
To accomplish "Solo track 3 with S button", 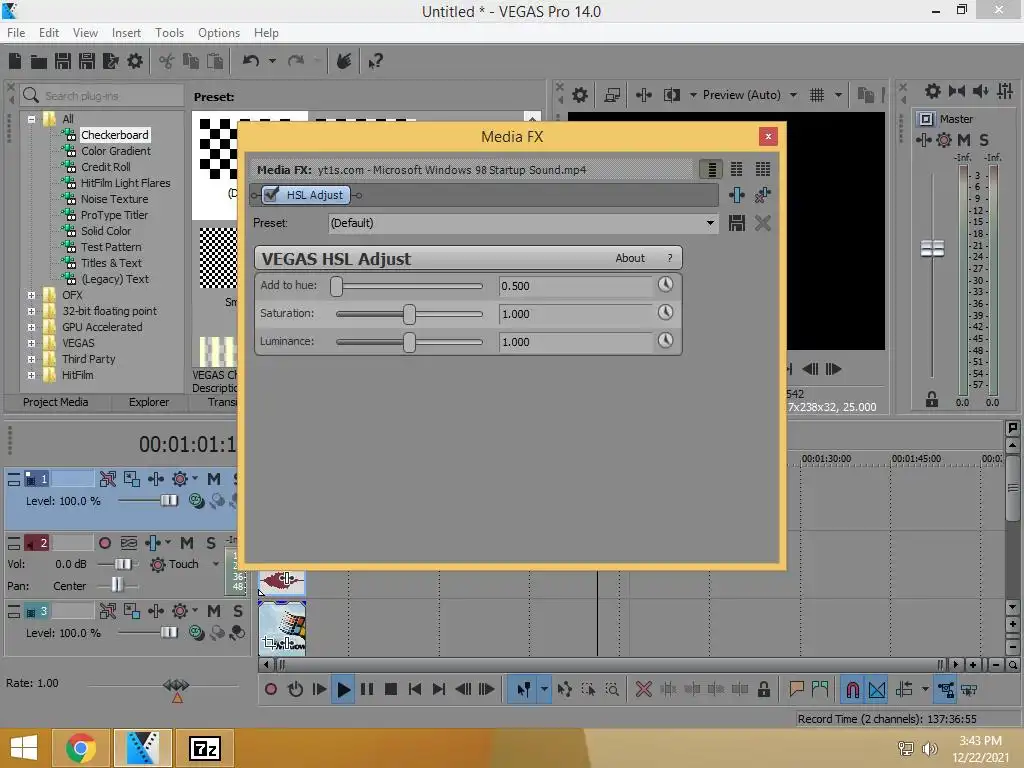I will click(x=238, y=611).
